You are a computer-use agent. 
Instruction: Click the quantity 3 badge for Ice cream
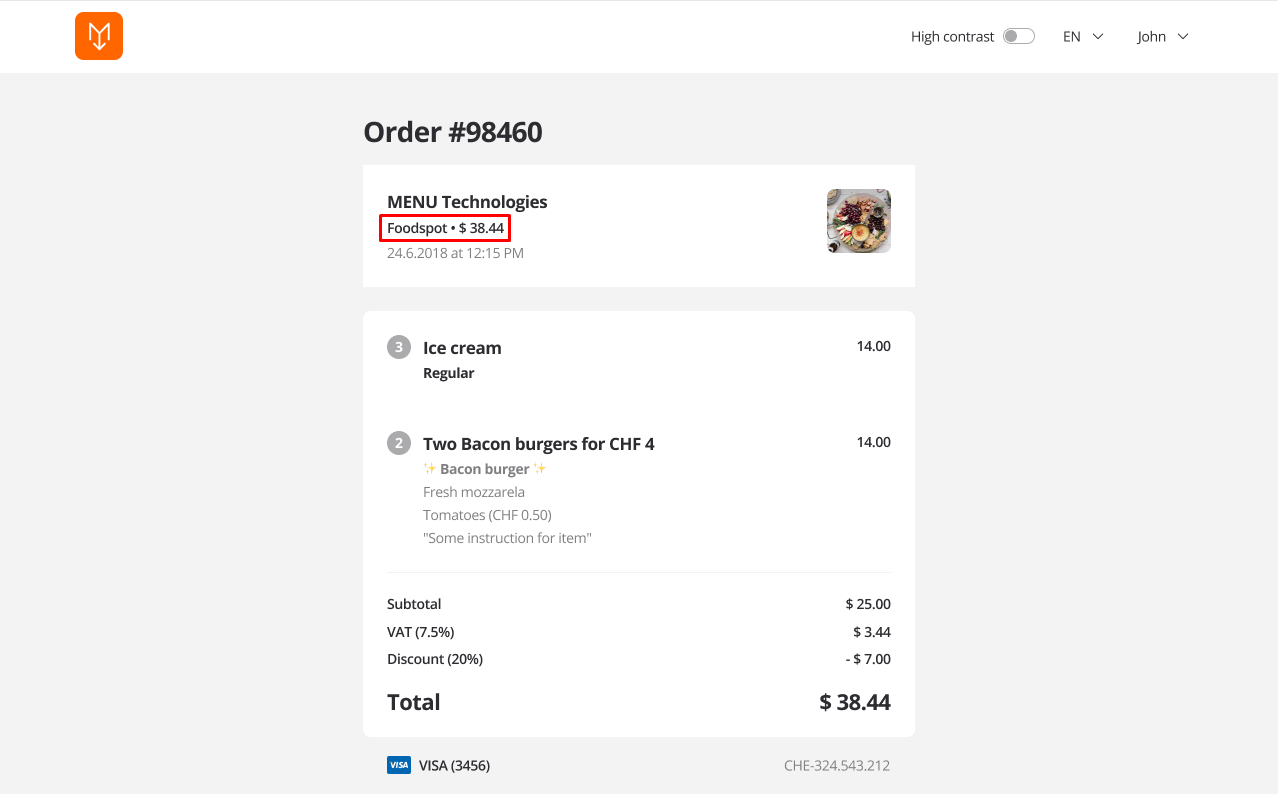[x=399, y=347]
